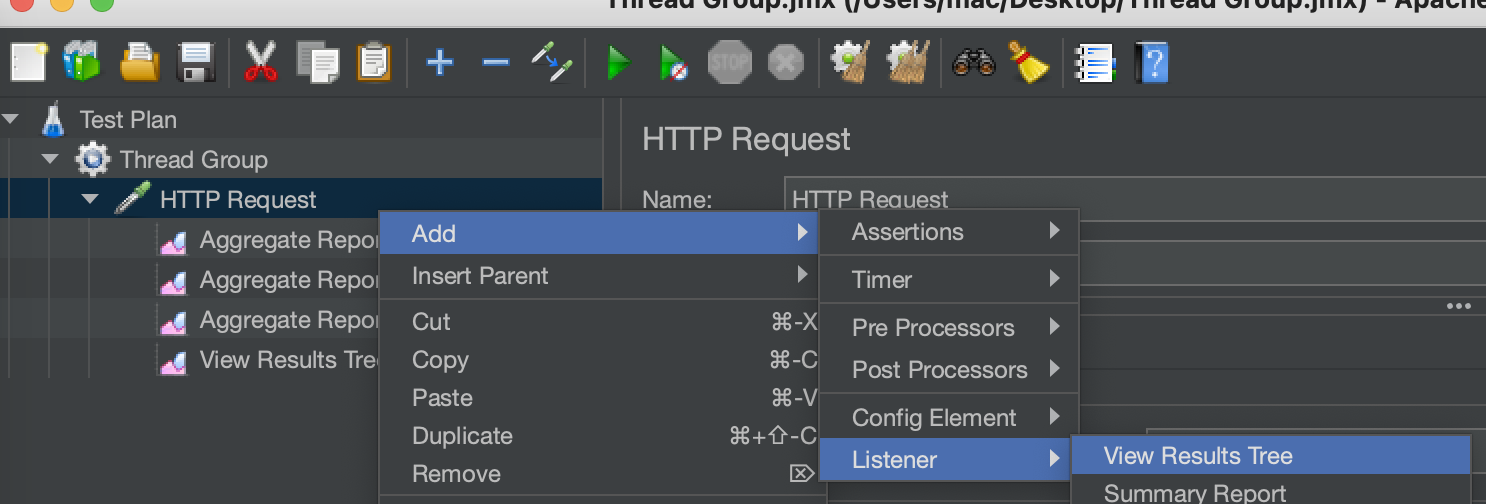Select Thread Group in the tree
This screenshot has height=504, width=1486.
pos(193,160)
